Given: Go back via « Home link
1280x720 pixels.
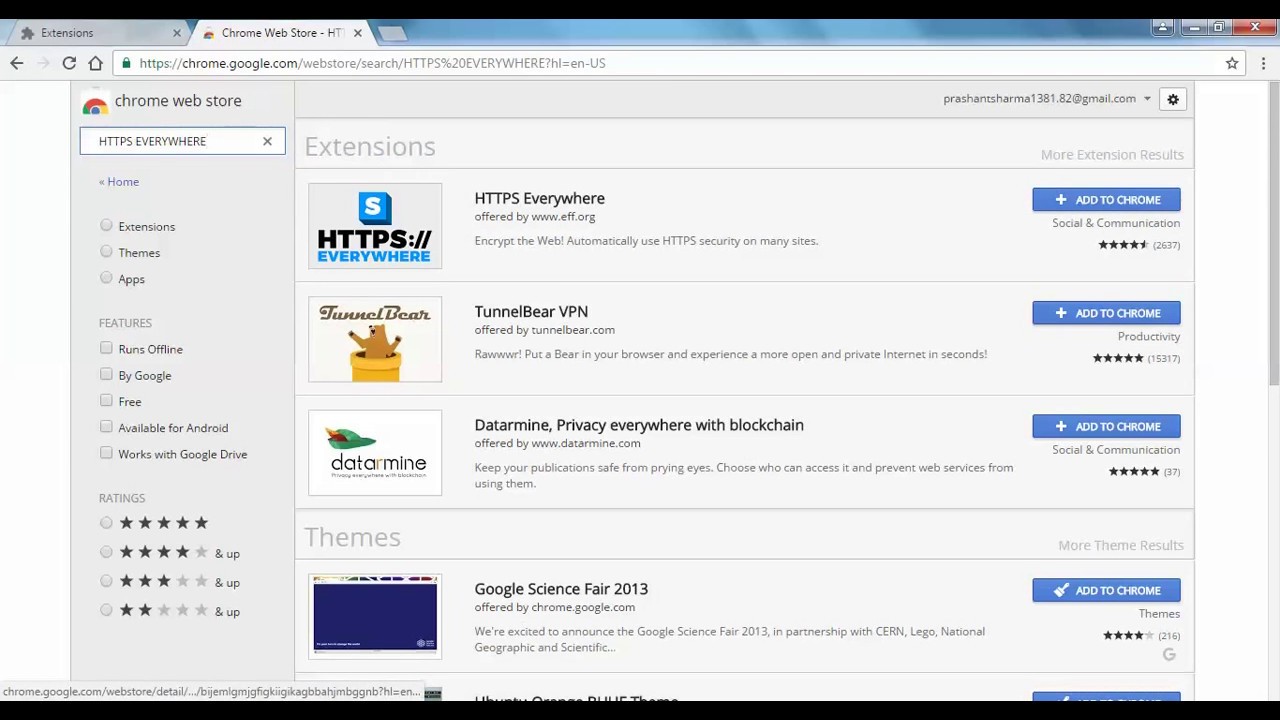Looking at the screenshot, I should pyautogui.click(x=119, y=182).
